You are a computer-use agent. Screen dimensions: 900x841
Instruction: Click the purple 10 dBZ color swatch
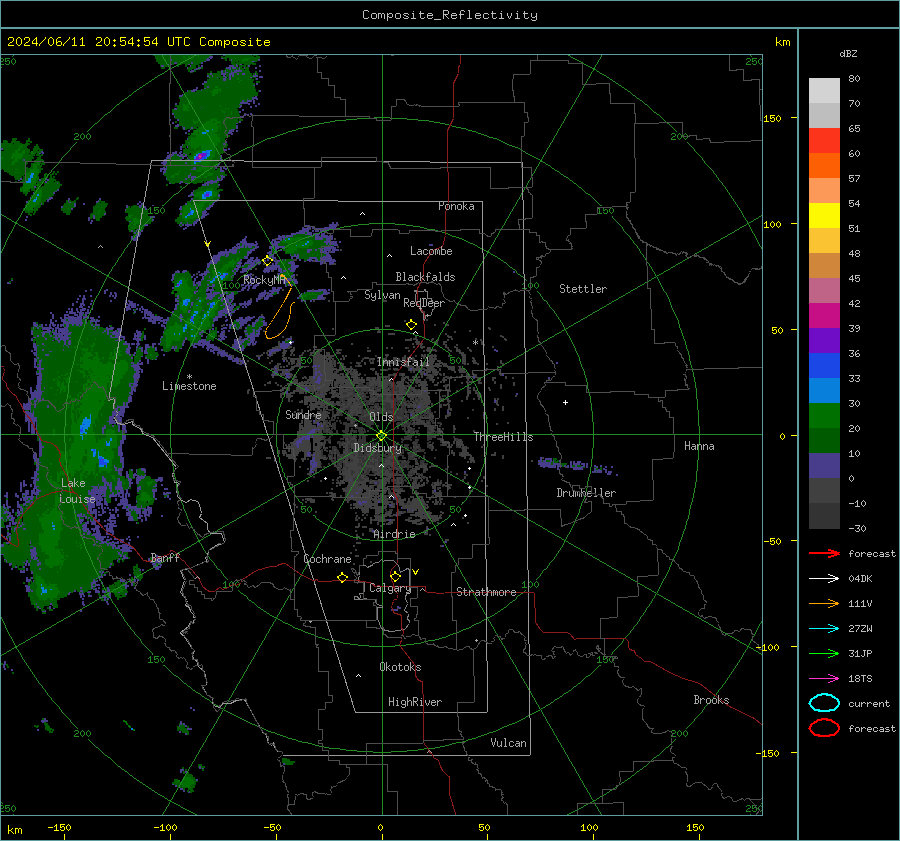824,465
